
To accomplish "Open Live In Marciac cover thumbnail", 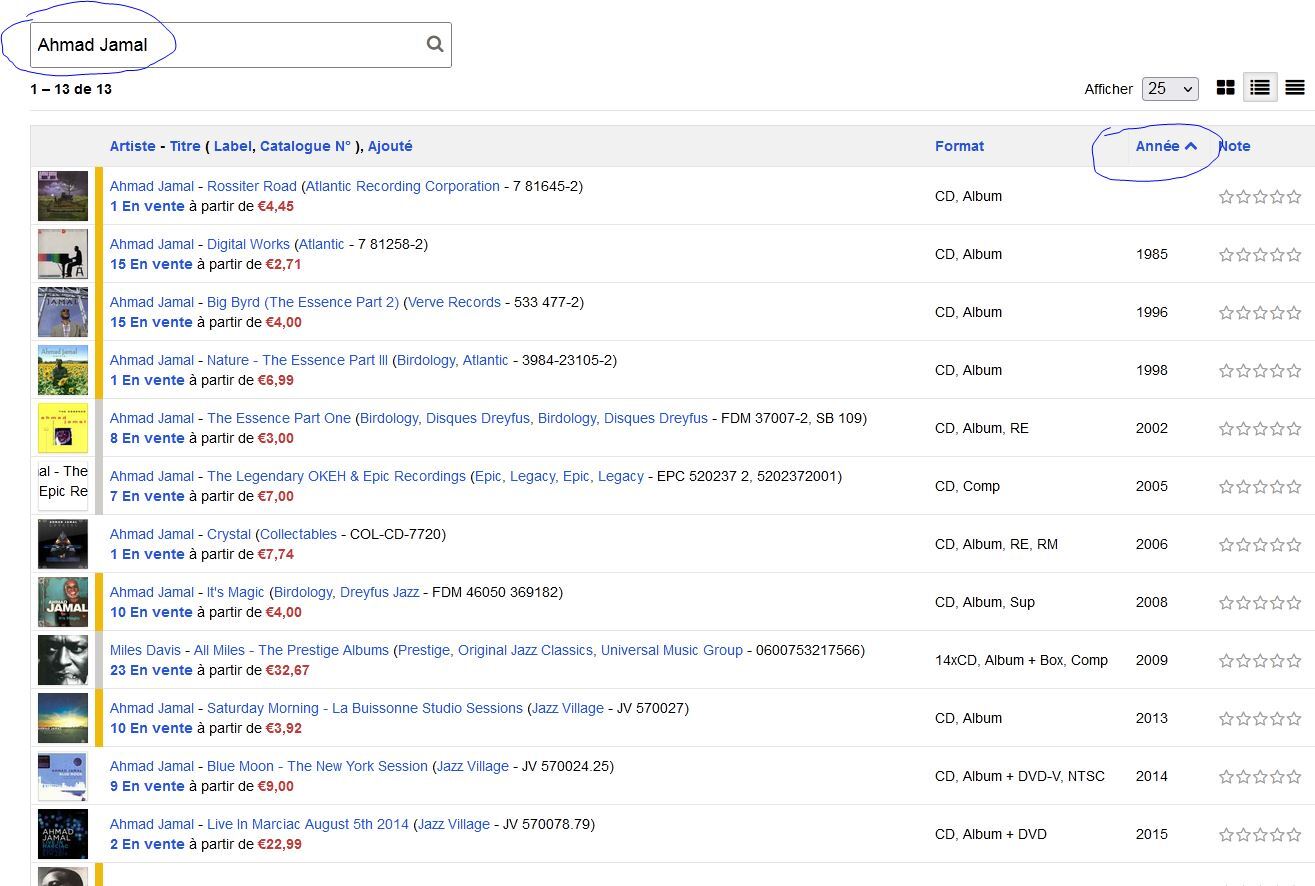I will pos(63,834).
